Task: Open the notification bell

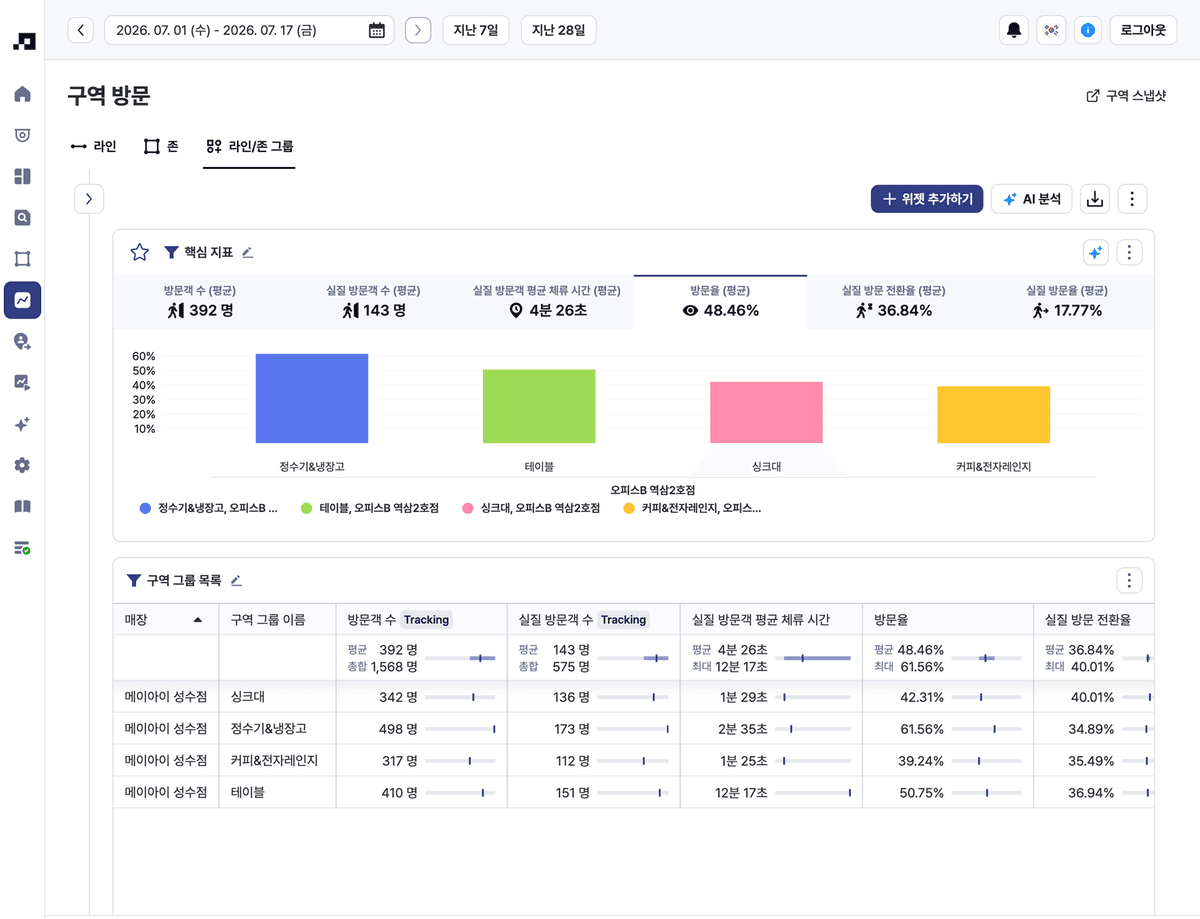Action: coord(1014,30)
